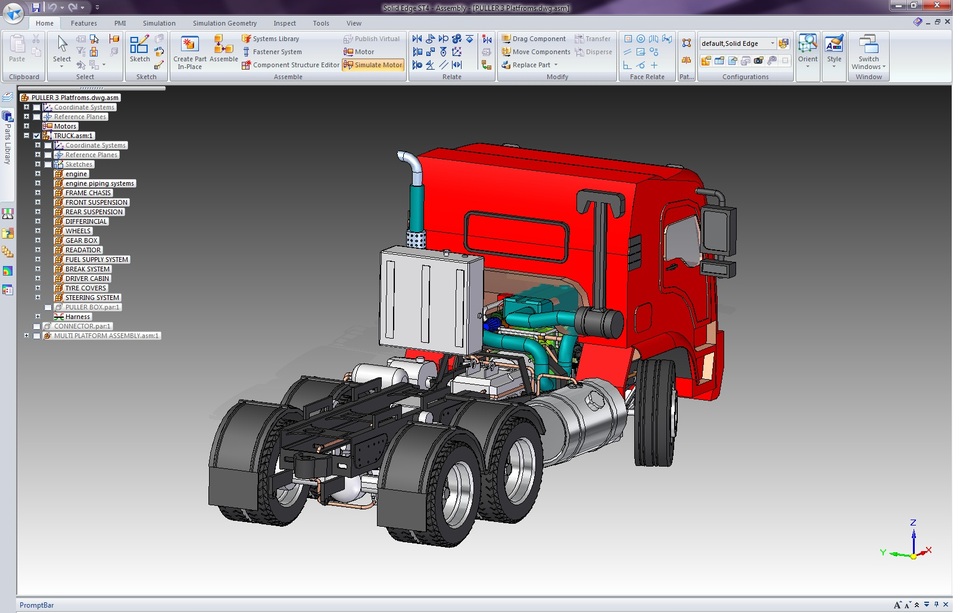Viewport: 960px width, 613px height.
Task: Click the Systems Library icon
Action: coord(248,38)
